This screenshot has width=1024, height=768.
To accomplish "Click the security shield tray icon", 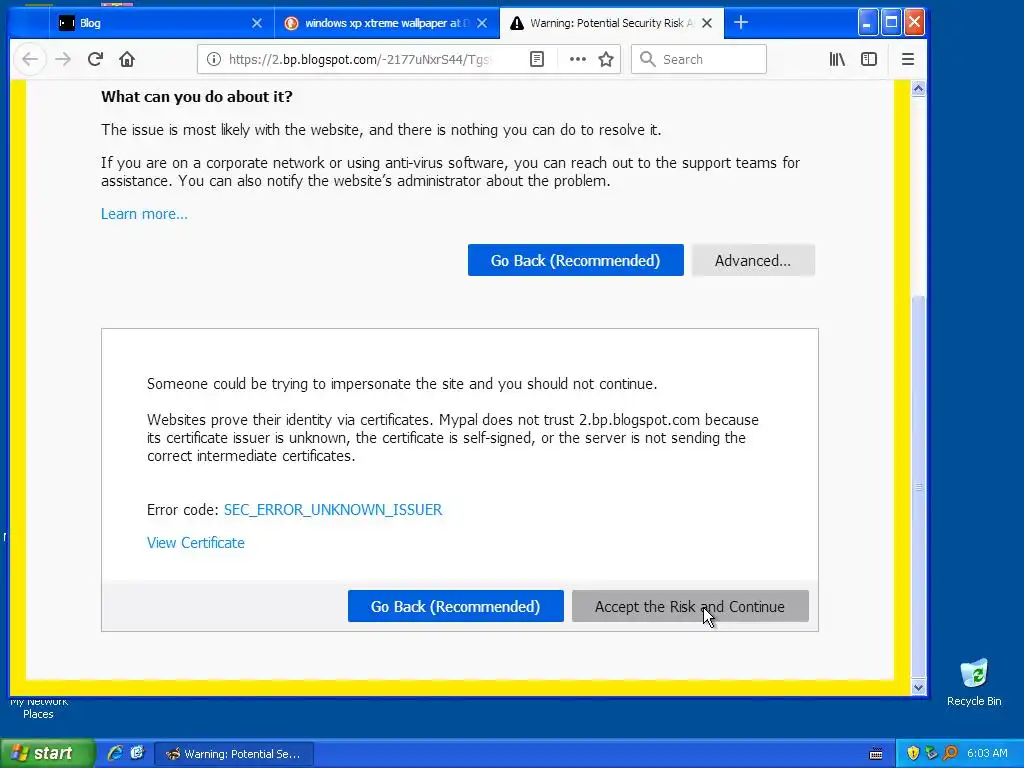I will (913, 754).
